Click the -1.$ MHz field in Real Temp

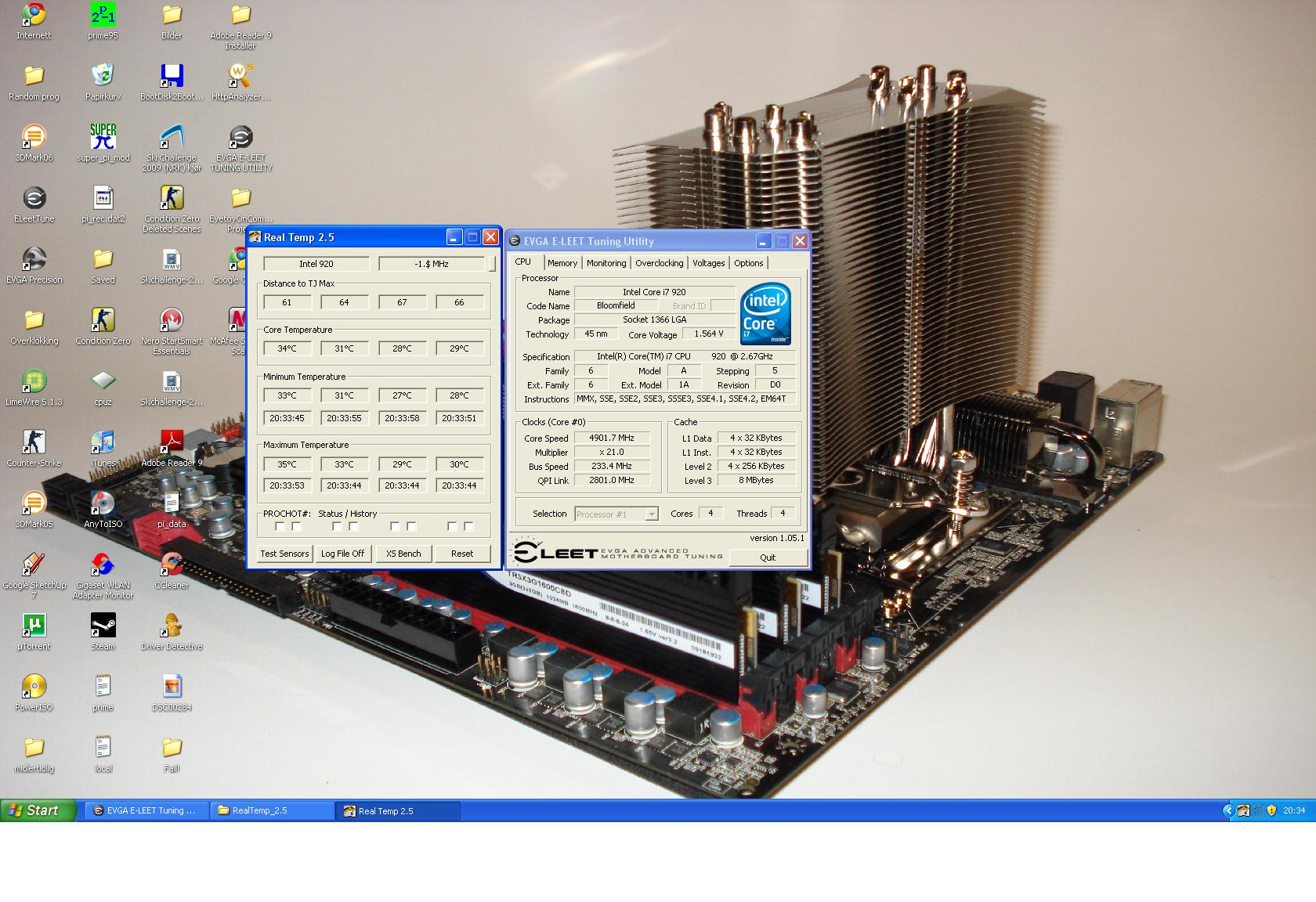coord(432,264)
